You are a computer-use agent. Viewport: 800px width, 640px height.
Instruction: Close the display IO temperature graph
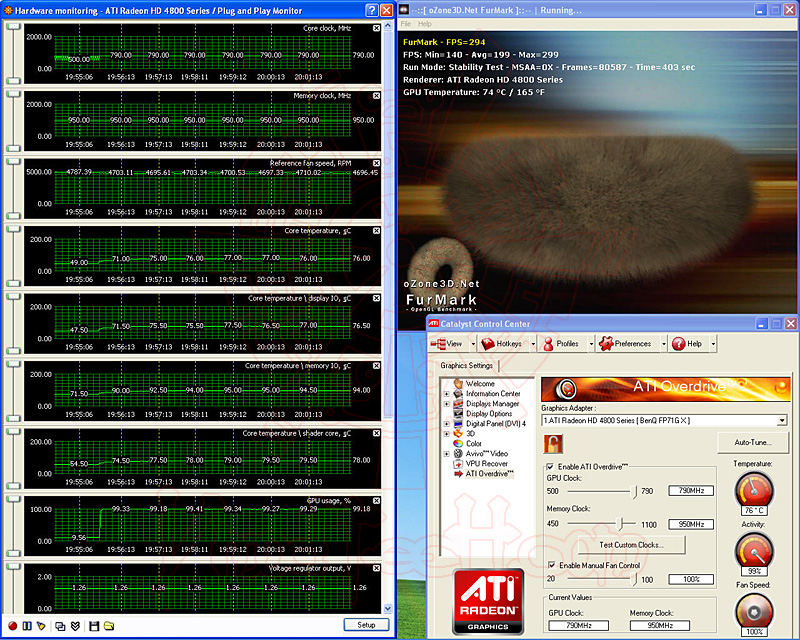click(376, 298)
